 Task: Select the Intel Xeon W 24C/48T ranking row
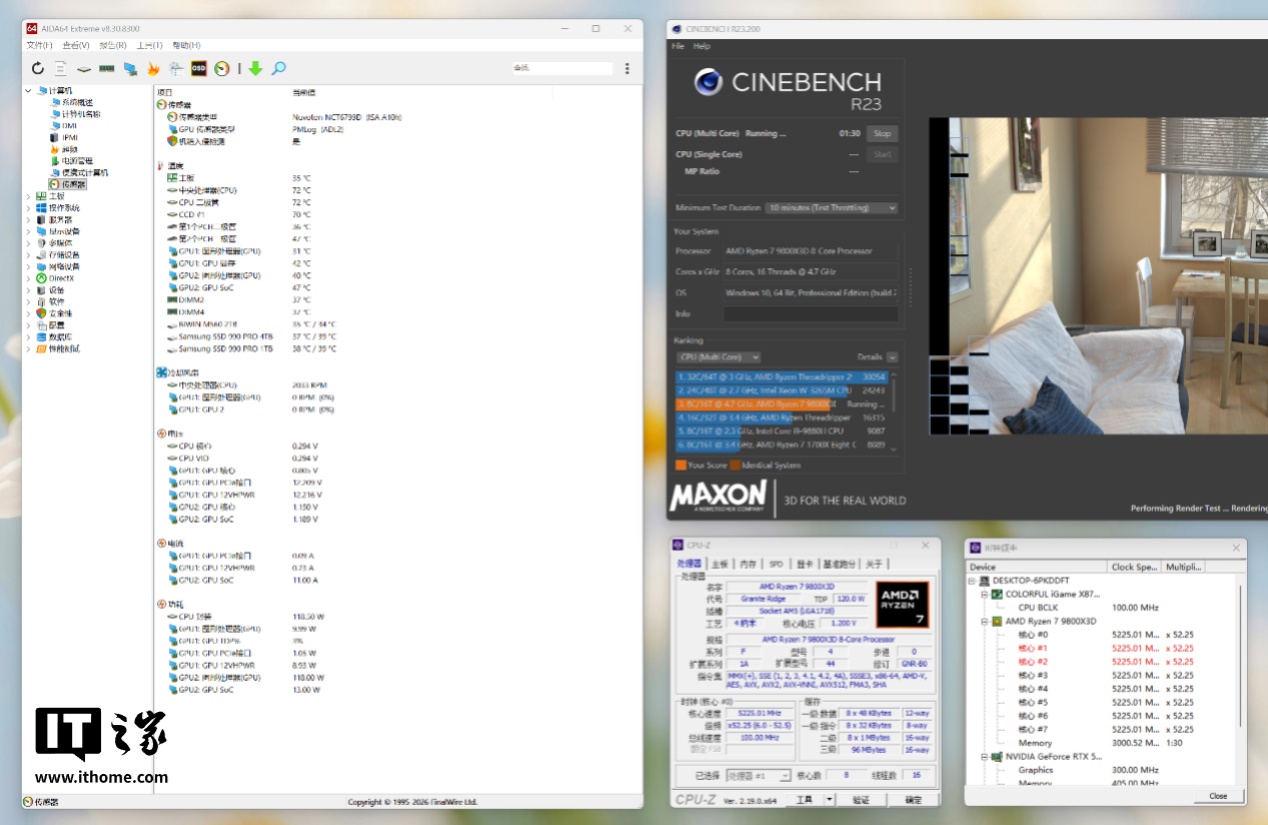[x=782, y=390]
